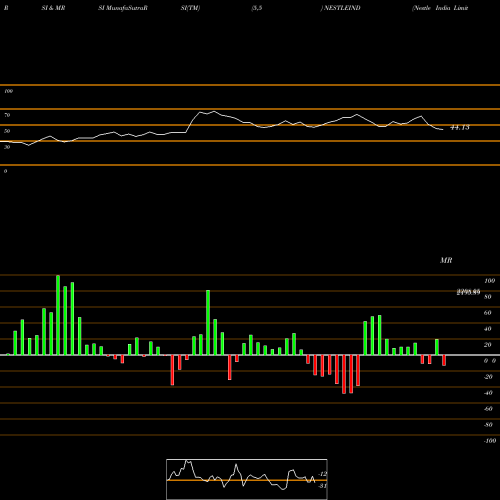500x500 pixels.
Task: Click the 20 label on the MR axis
Action: (x=488, y=345)
